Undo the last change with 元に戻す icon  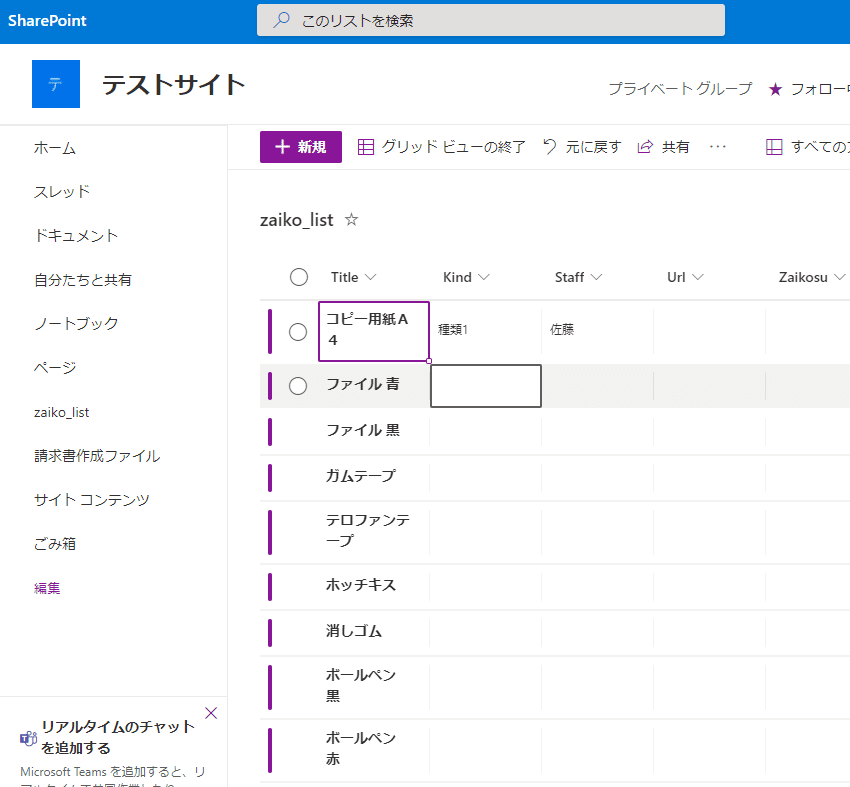pyautogui.click(x=548, y=145)
